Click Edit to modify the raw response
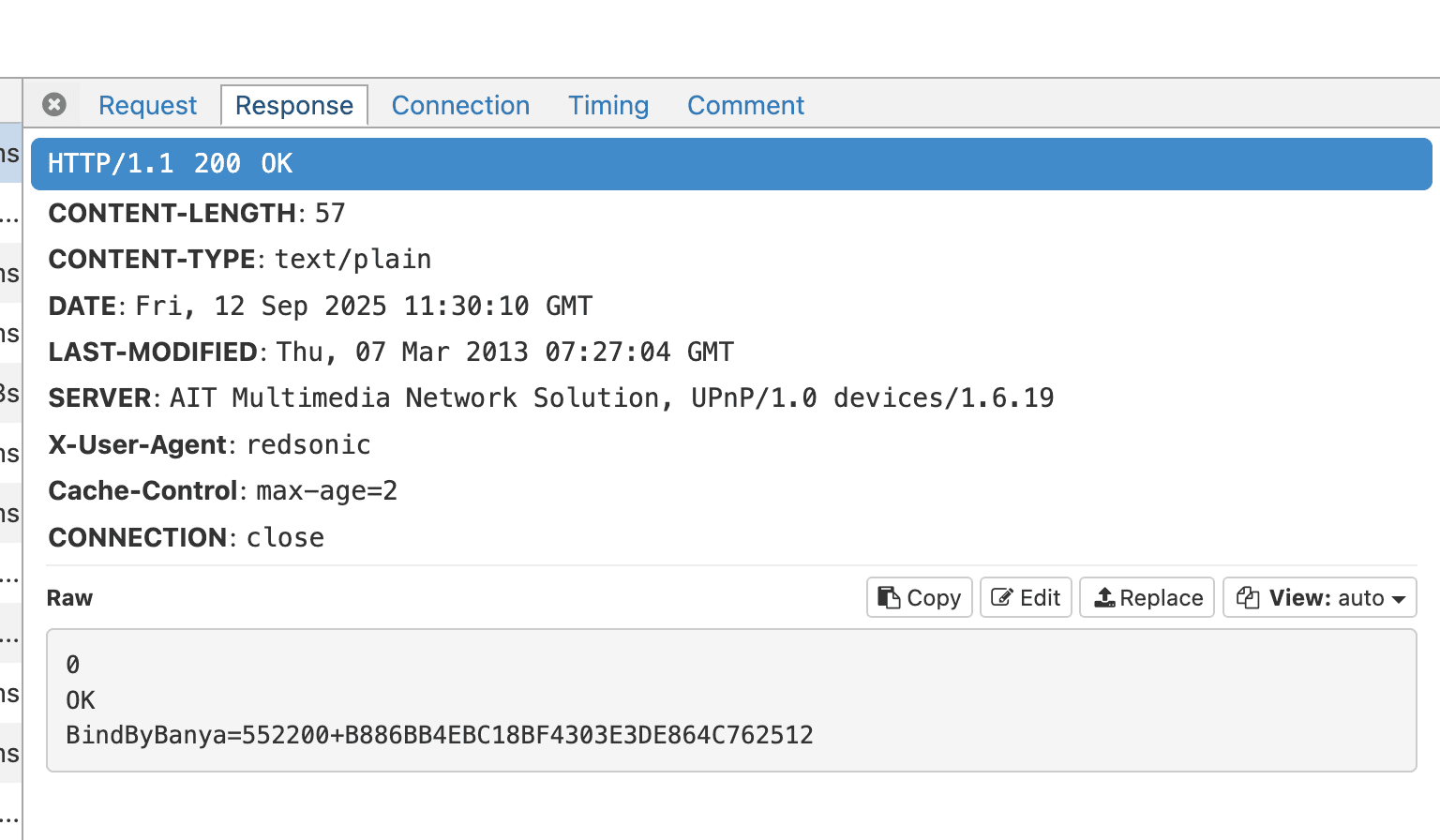Image resolution: width=1440 pixels, height=840 pixels. (x=1025, y=597)
